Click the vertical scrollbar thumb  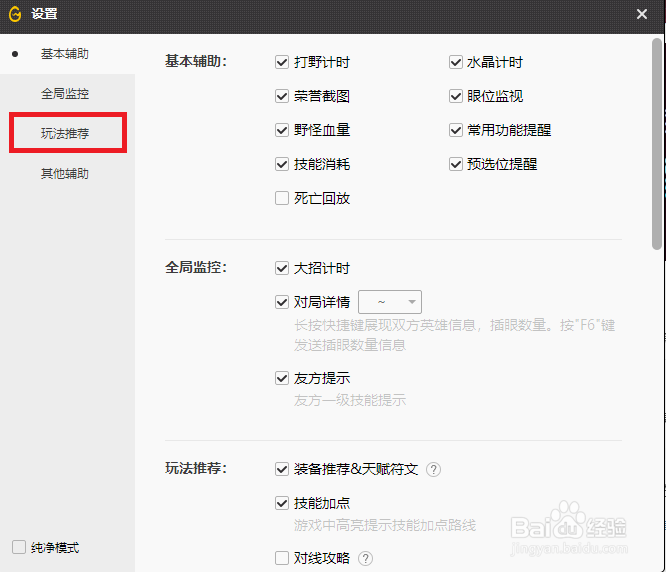click(x=657, y=144)
